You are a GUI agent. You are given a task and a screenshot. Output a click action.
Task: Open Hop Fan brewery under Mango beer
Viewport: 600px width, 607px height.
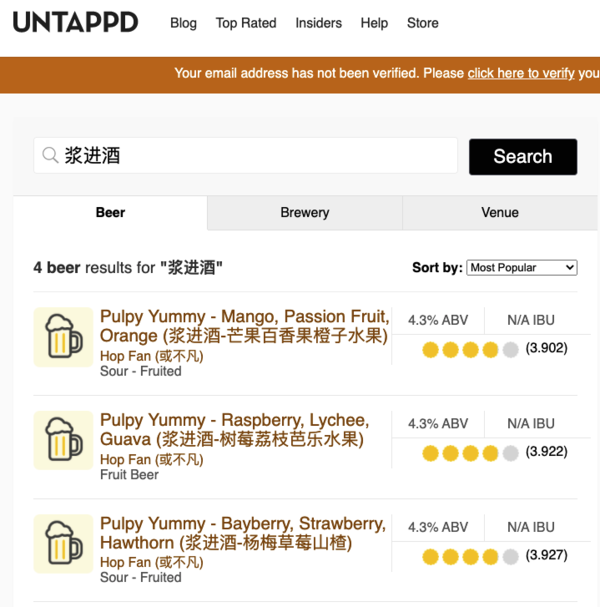tap(152, 356)
